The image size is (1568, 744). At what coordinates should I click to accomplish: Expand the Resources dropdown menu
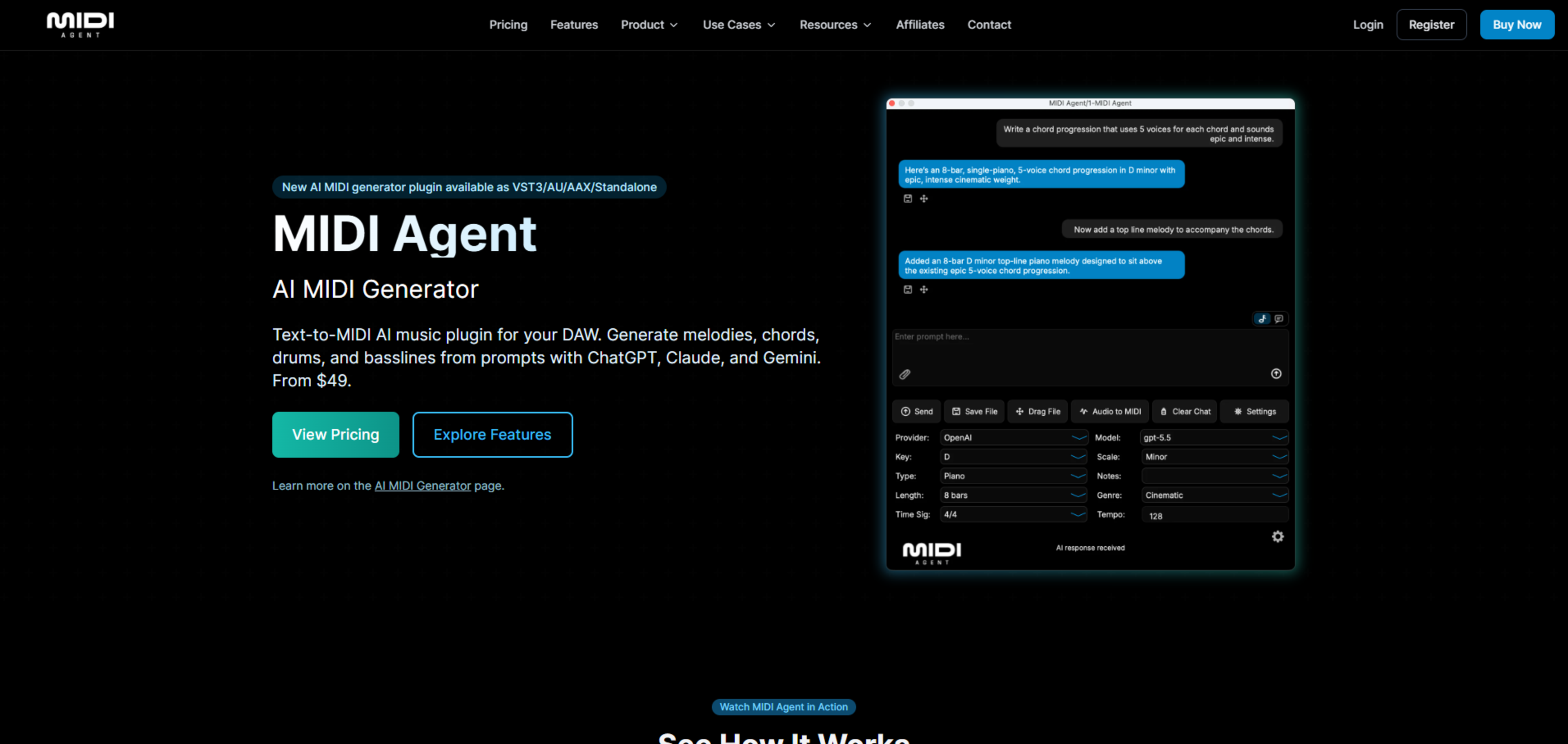(835, 25)
